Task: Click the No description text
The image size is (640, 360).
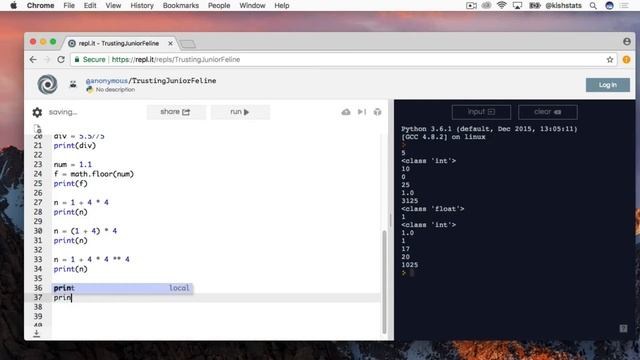Action: coord(115,89)
